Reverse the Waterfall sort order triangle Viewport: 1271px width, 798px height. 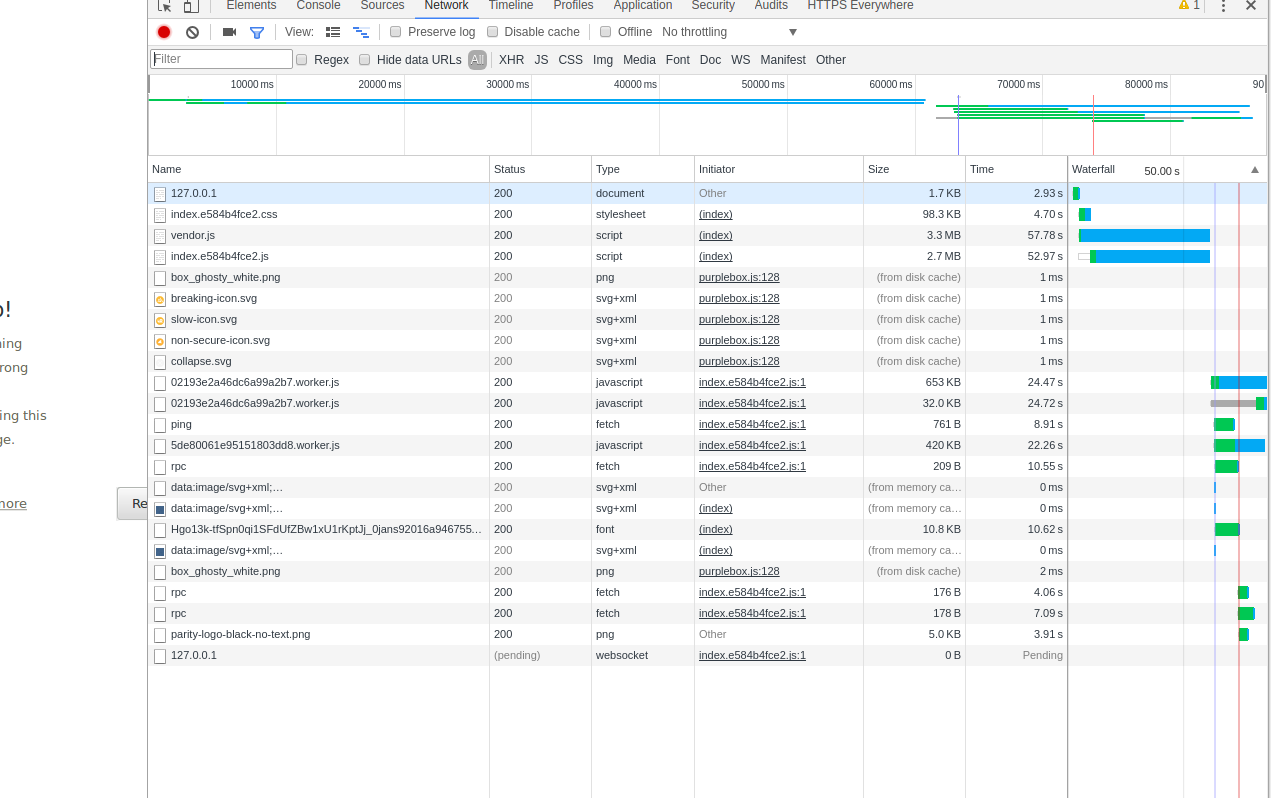1255,169
